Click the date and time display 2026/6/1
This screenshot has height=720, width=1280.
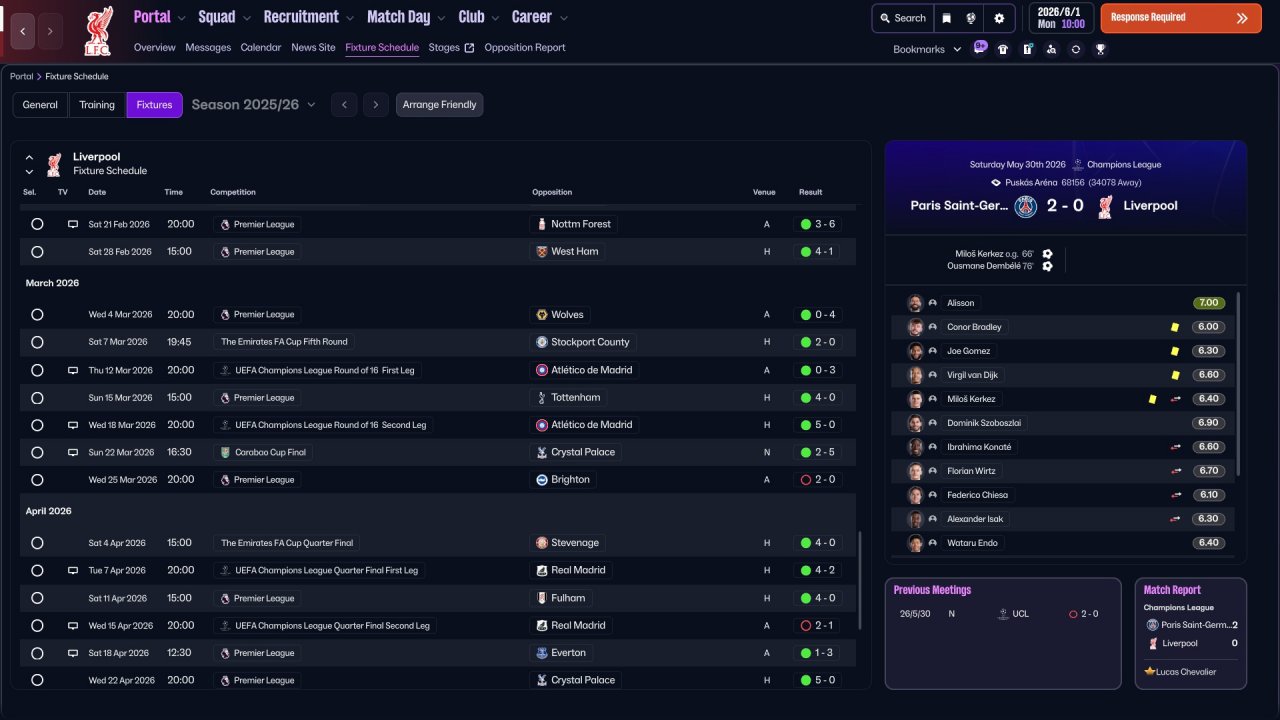pyautogui.click(x=1061, y=18)
